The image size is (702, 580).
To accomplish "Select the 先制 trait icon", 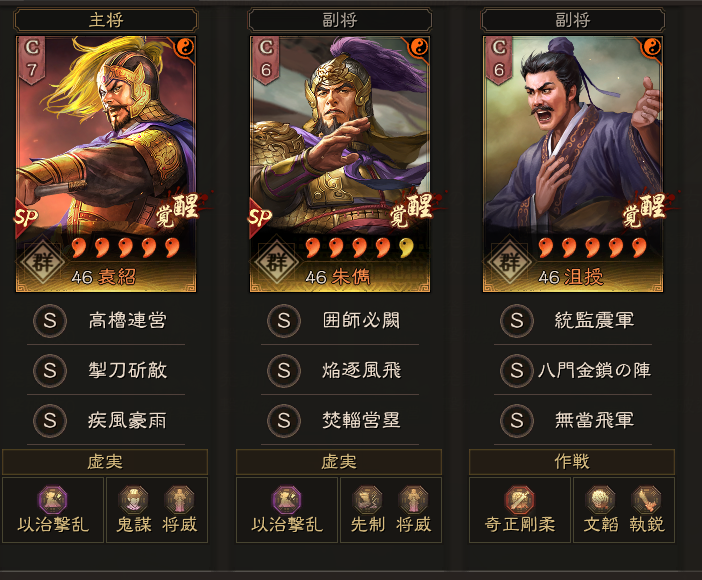I will tap(367, 500).
